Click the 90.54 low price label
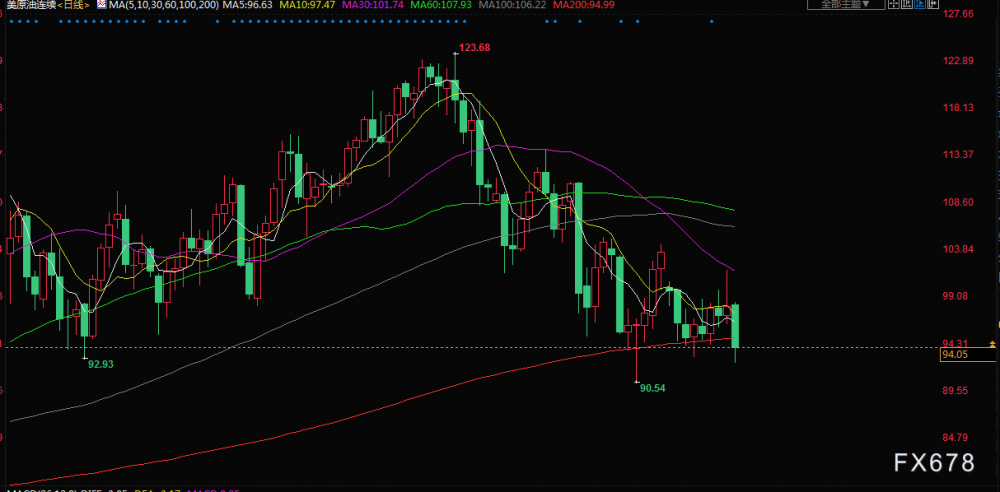The image size is (1000, 492). click(652, 387)
